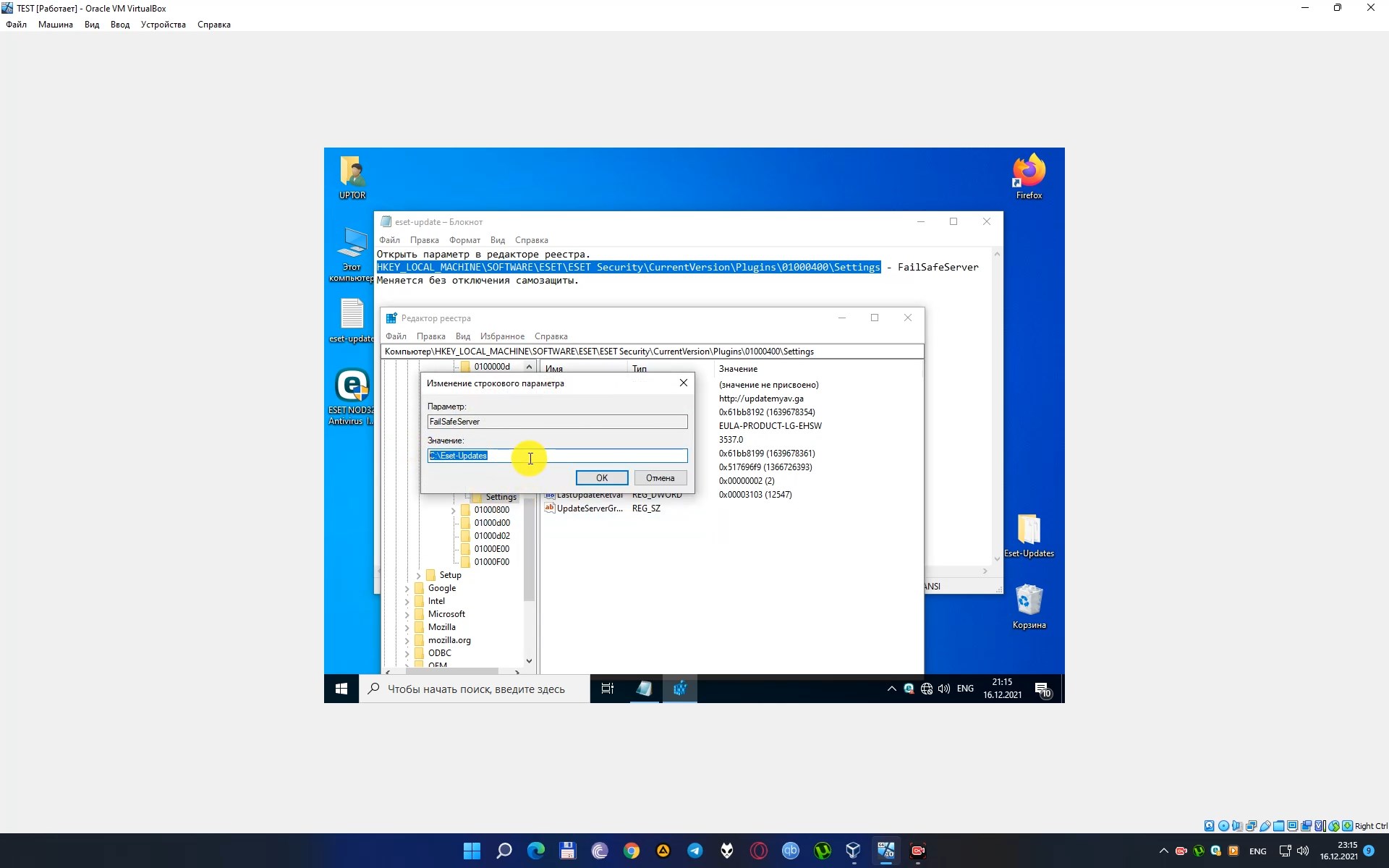Open guest notification center icon
1389x868 pixels.
(x=1042, y=689)
